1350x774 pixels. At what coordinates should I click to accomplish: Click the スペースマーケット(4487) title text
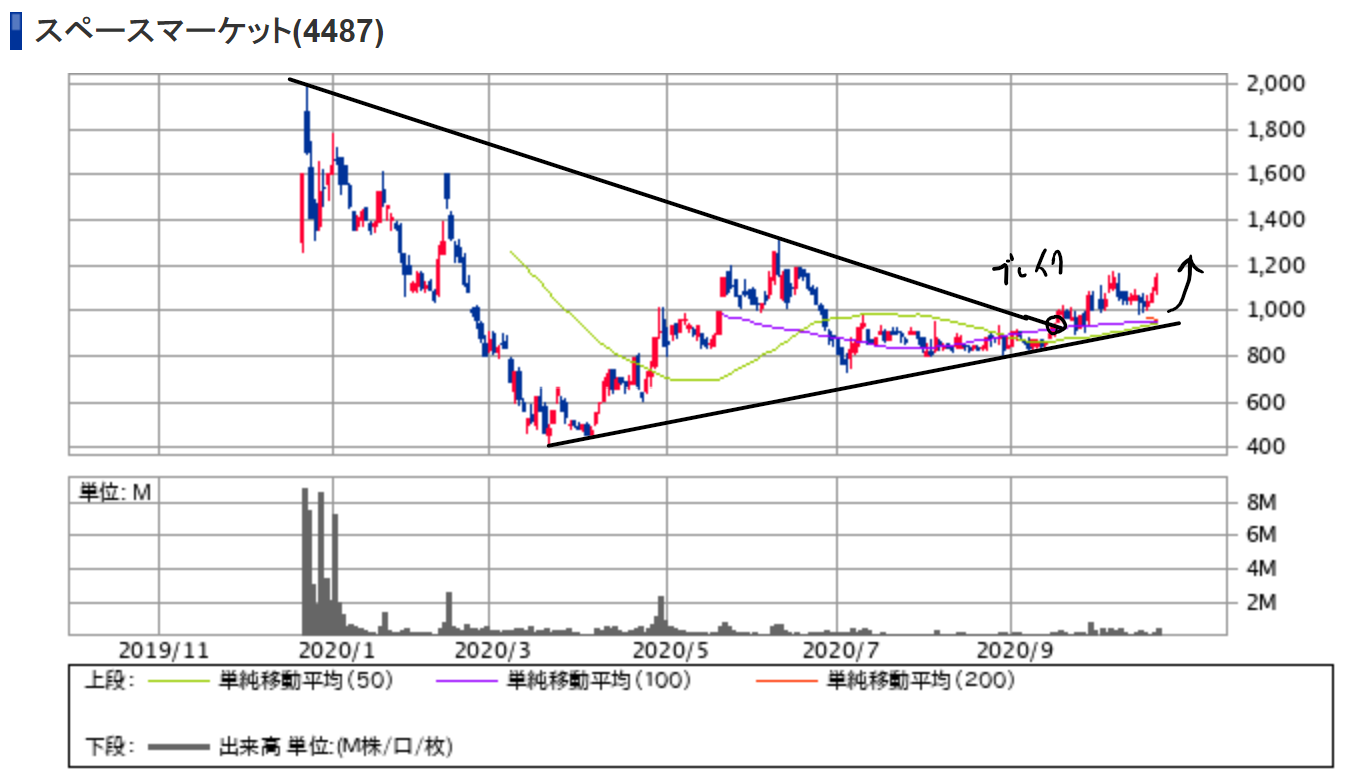[209, 32]
